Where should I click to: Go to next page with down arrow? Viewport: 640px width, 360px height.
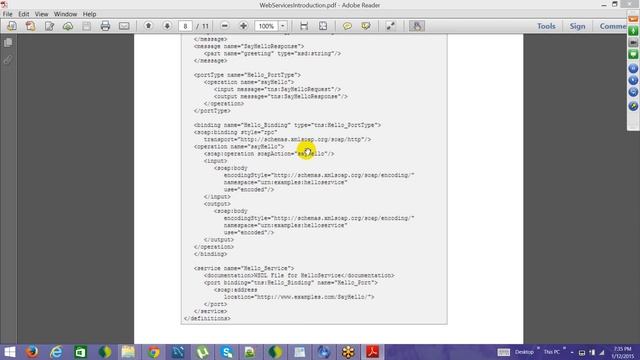tap(167, 26)
